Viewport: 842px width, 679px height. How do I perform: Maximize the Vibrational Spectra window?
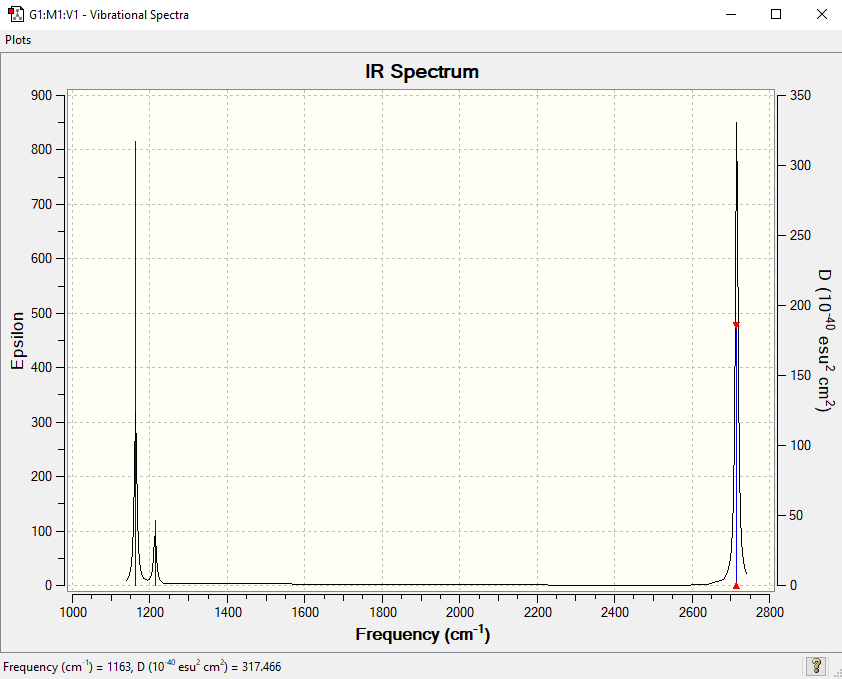776,15
